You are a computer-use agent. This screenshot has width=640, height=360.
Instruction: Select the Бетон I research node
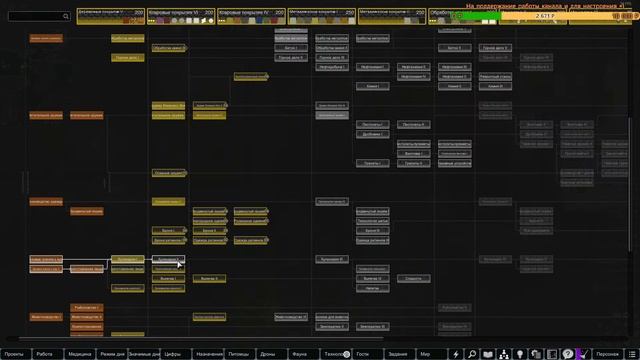291,48
